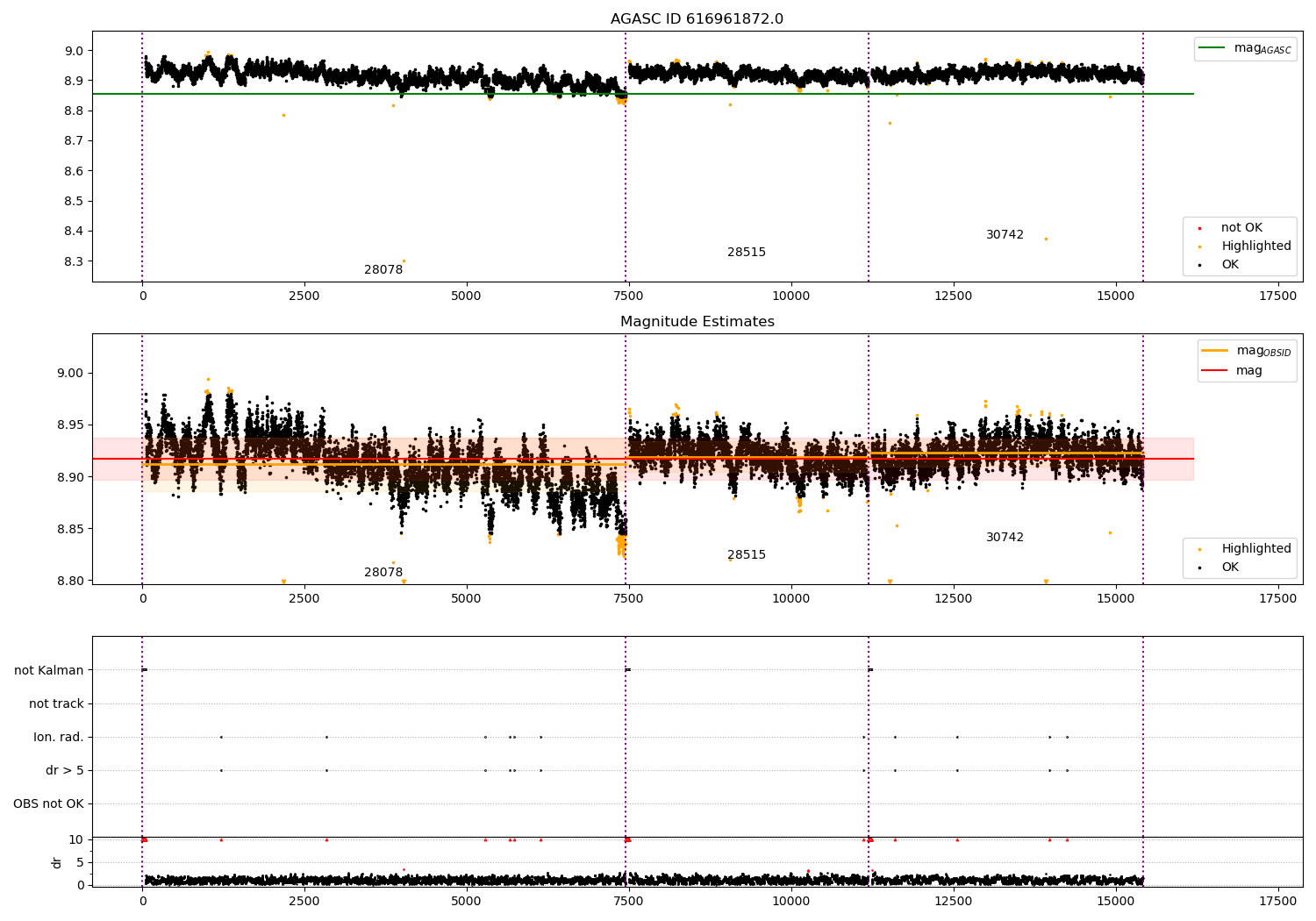Viewport: 1316px width, 921px height.
Task: Click the 30742 label in the Magnitude Estimates panel
Action: [1005, 538]
